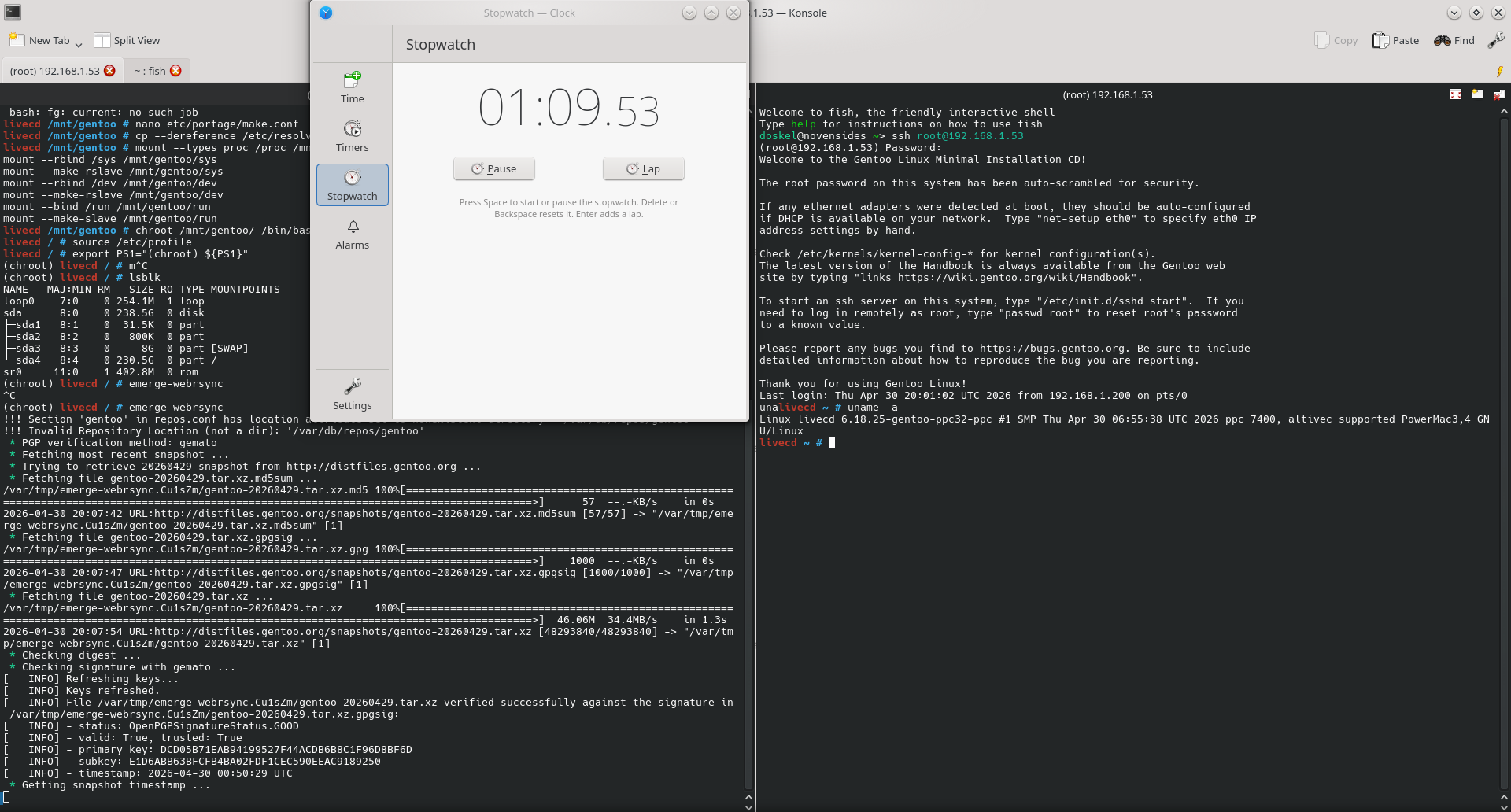Open Alarms in the Clock sidebar
This screenshot has height=812, width=1511.
point(352,234)
